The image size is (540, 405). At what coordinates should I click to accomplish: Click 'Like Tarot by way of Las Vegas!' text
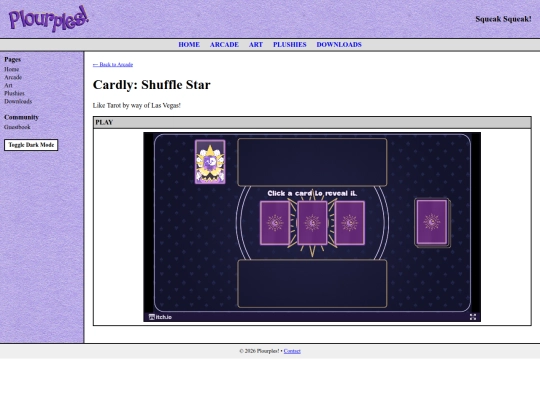tap(137, 105)
